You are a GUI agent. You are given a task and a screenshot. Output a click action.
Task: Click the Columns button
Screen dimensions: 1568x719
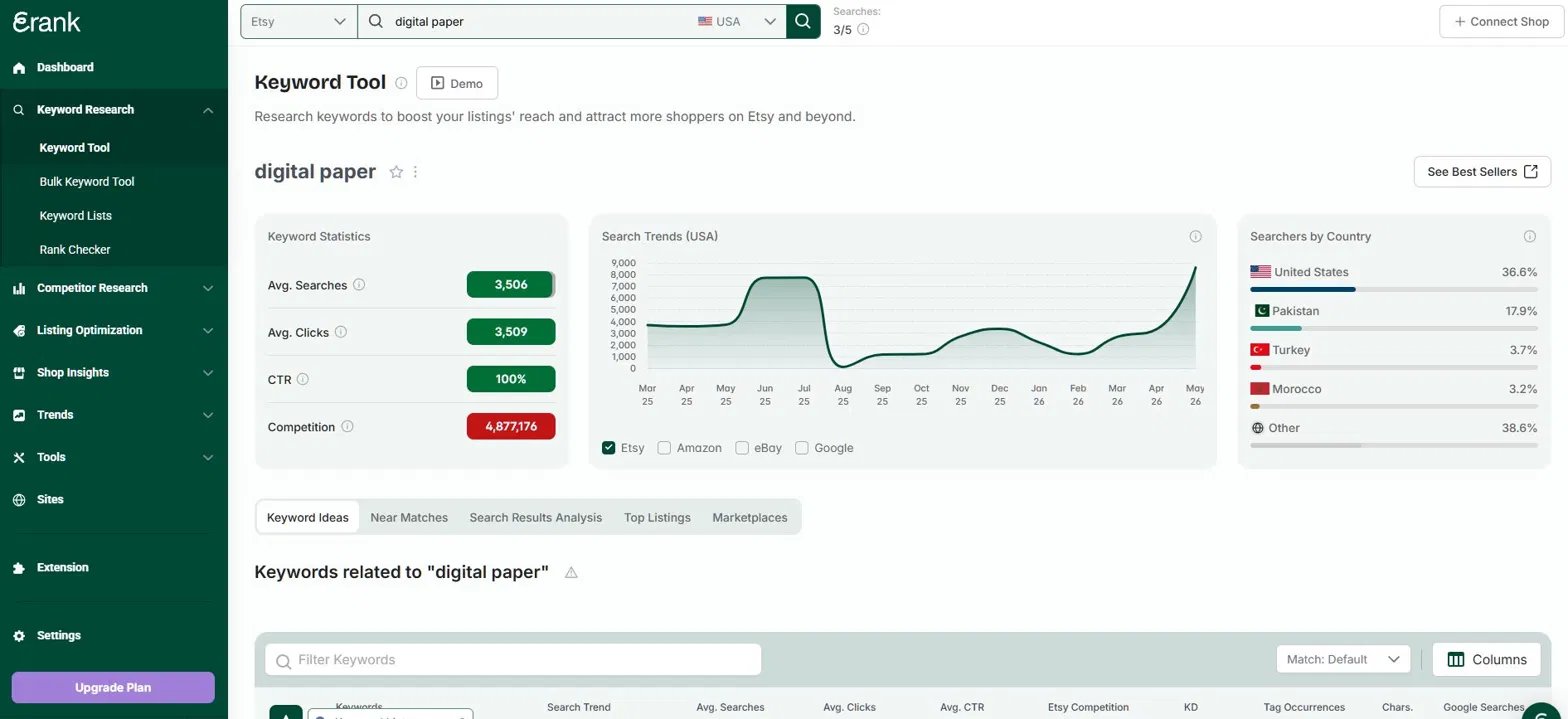(1487, 659)
